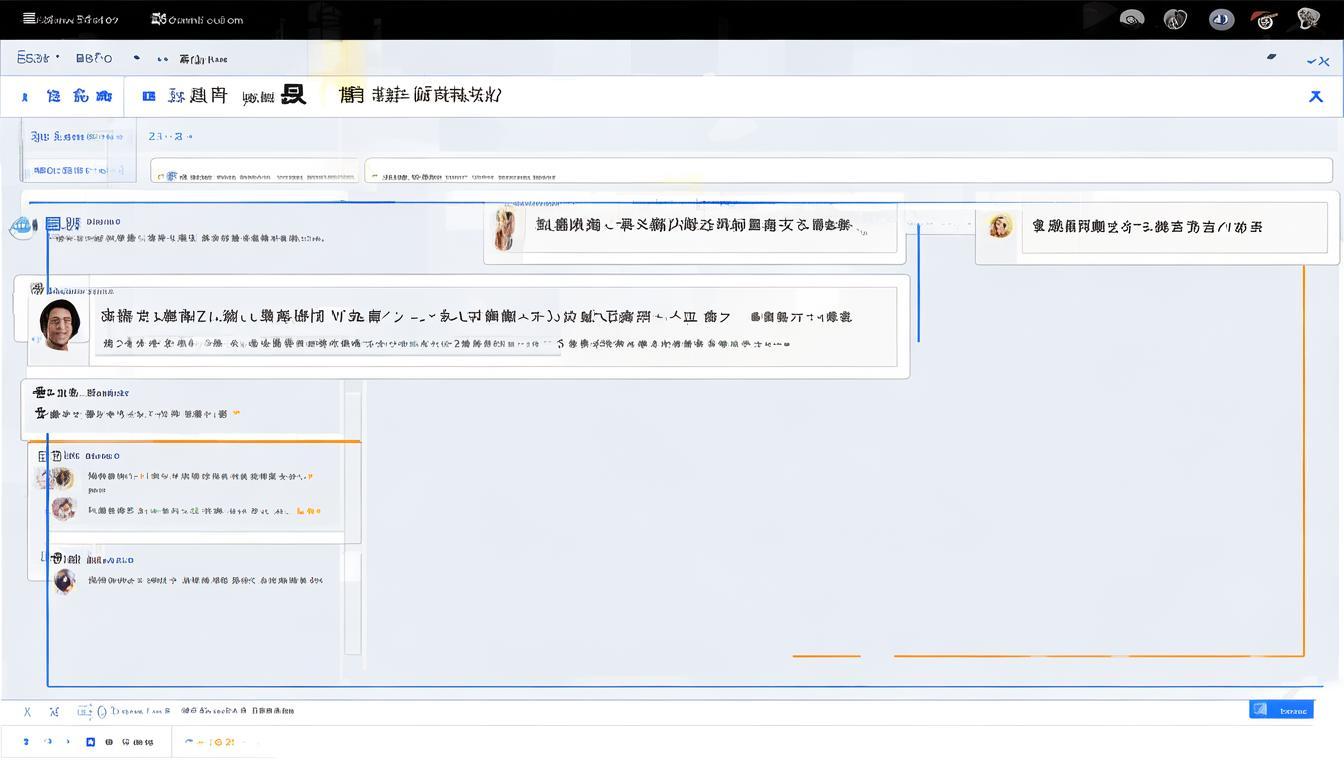This screenshot has width=1344, height=768.
Task: Click the orange progress bar above the comments
Action: click(195, 440)
